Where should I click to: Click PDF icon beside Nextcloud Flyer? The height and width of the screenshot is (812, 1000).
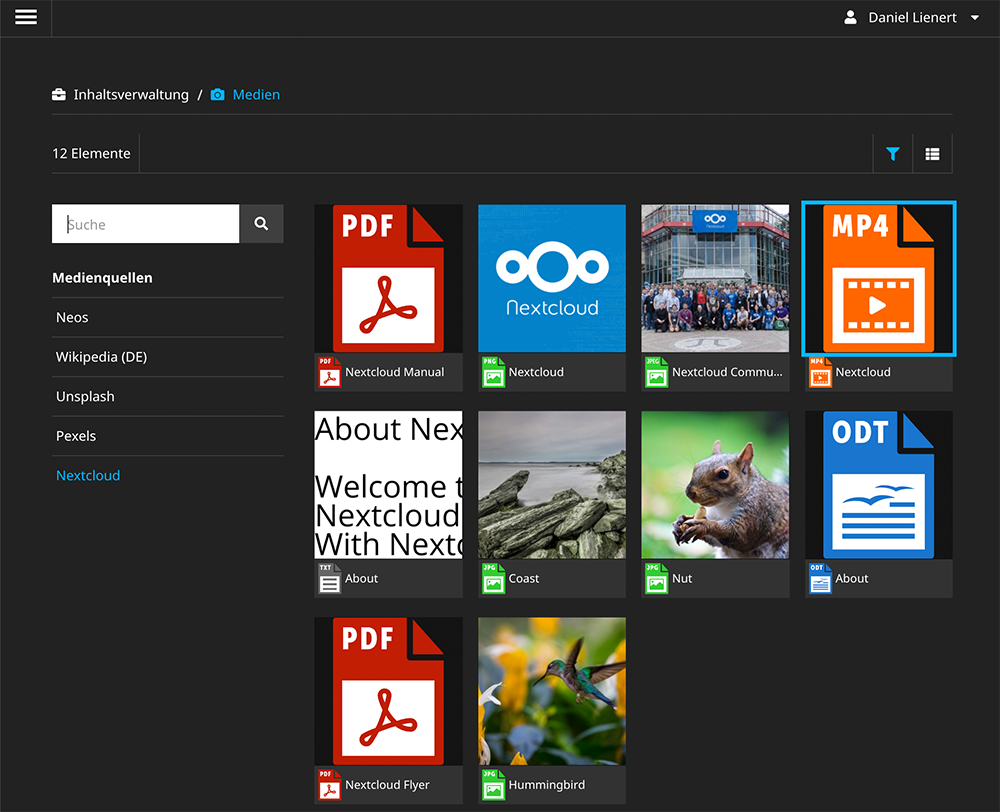point(330,785)
